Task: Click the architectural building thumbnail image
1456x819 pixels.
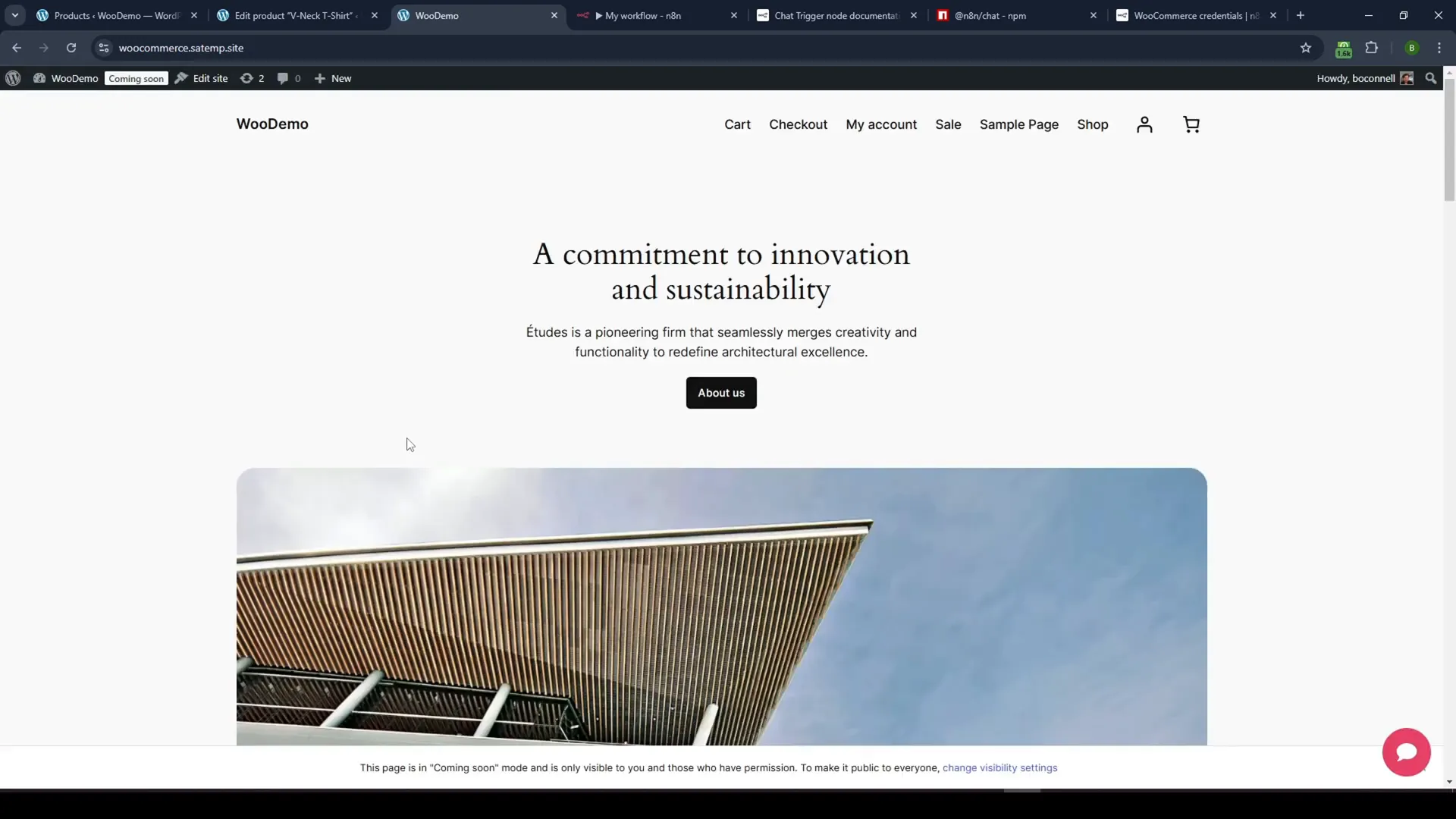Action: click(x=721, y=607)
